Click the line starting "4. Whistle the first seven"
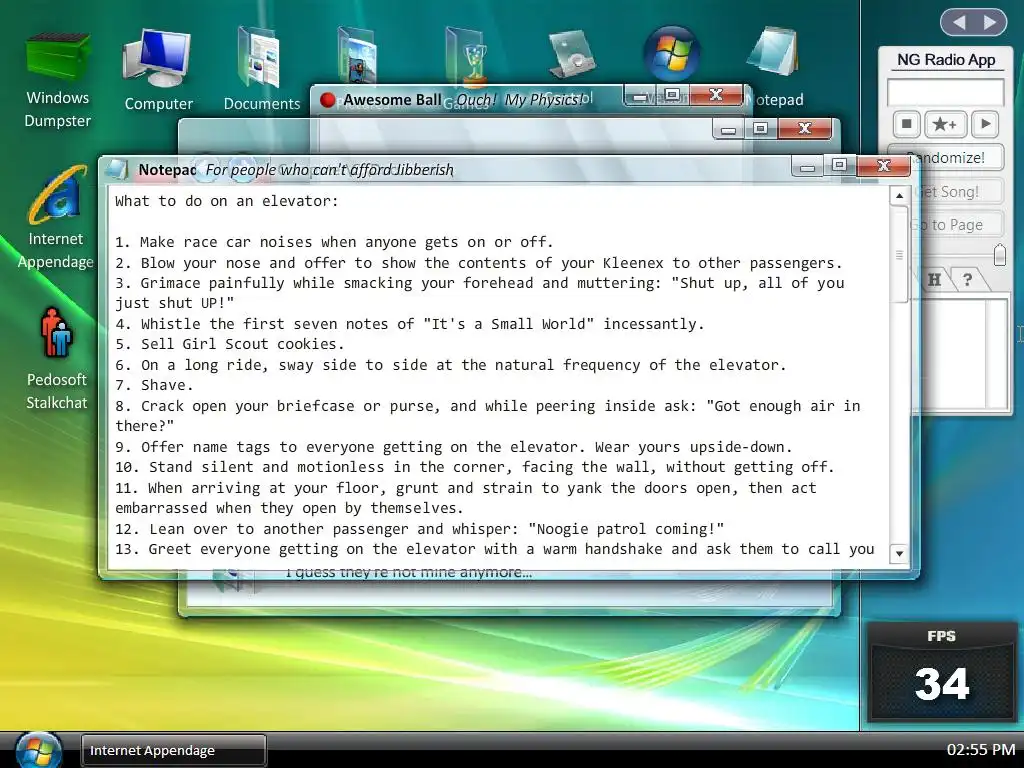The width and height of the screenshot is (1024, 768). [409, 324]
